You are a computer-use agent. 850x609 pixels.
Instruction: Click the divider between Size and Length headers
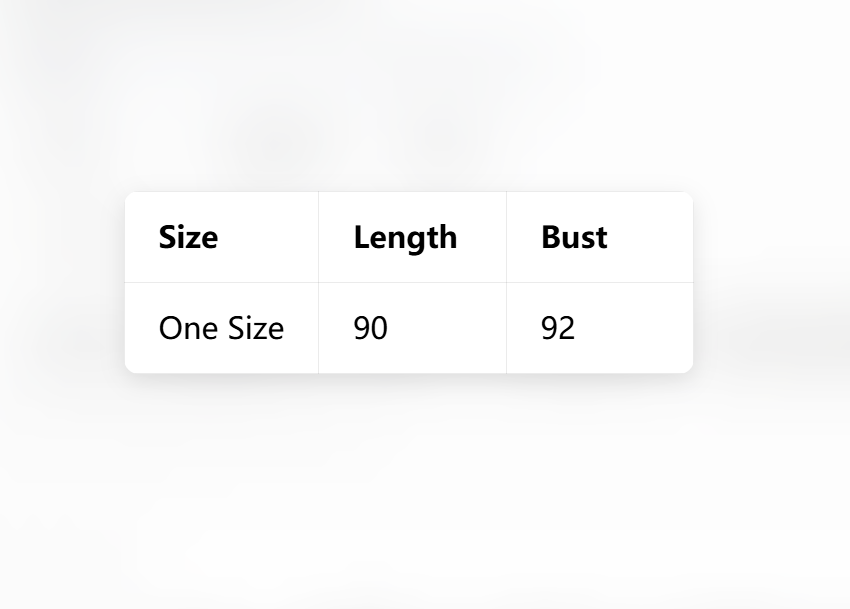click(x=318, y=237)
